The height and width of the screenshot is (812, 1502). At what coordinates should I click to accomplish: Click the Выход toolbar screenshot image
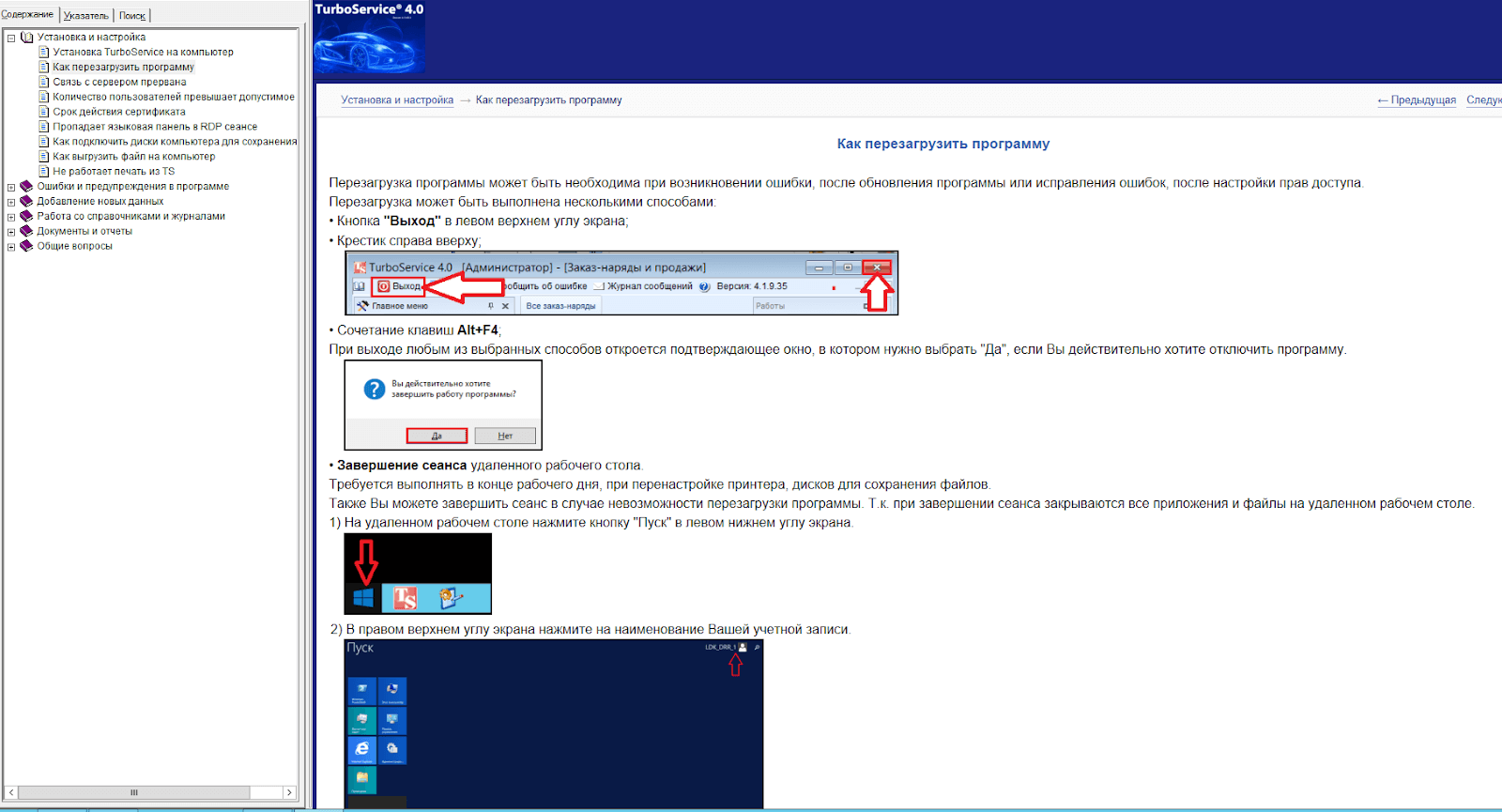point(621,283)
